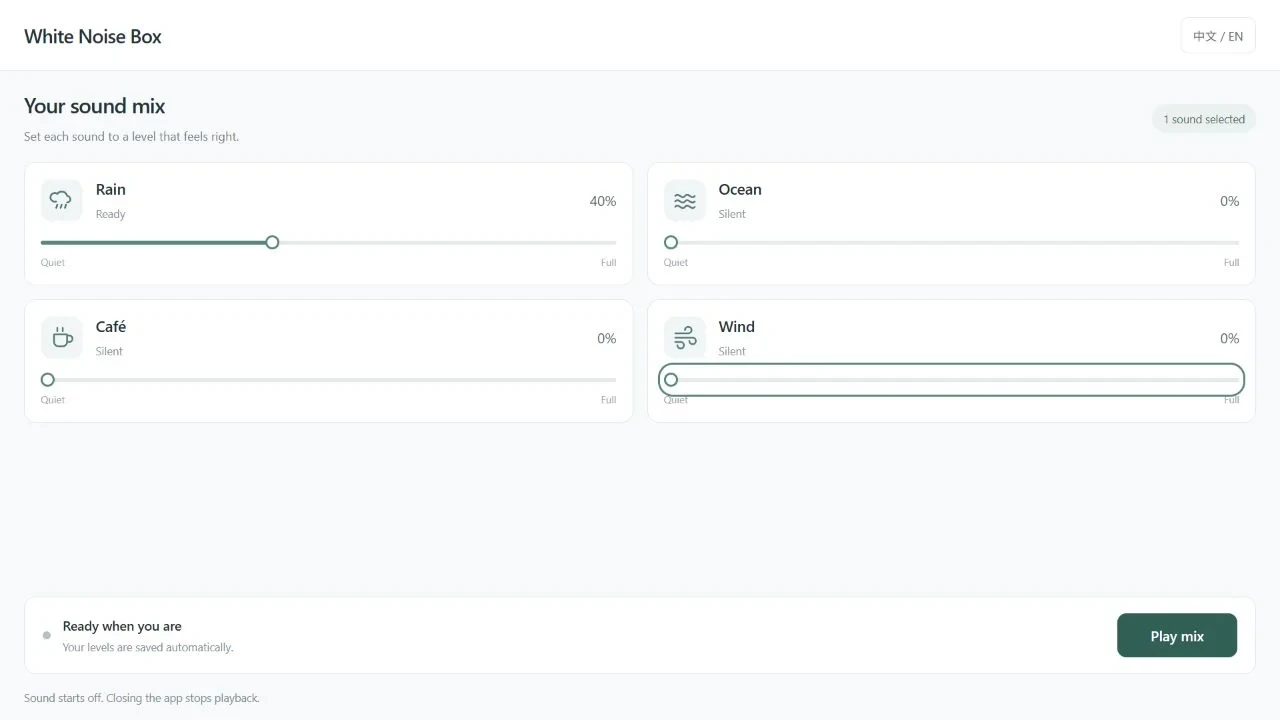Click the Rain slider handle at 40%
The height and width of the screenshot is (720, 1280).
[272, 242]
